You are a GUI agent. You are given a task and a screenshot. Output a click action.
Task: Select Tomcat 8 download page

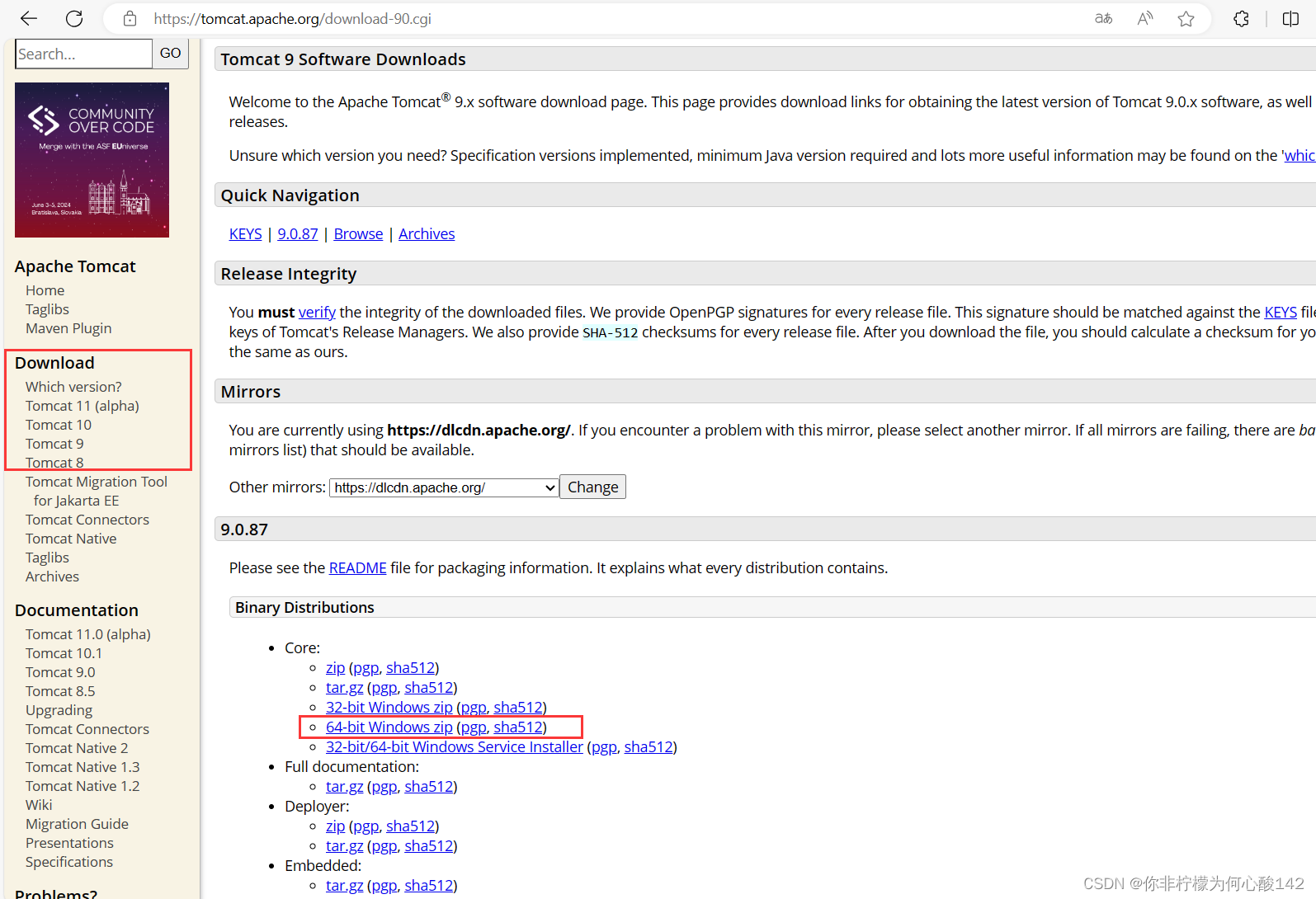(54, 463)
